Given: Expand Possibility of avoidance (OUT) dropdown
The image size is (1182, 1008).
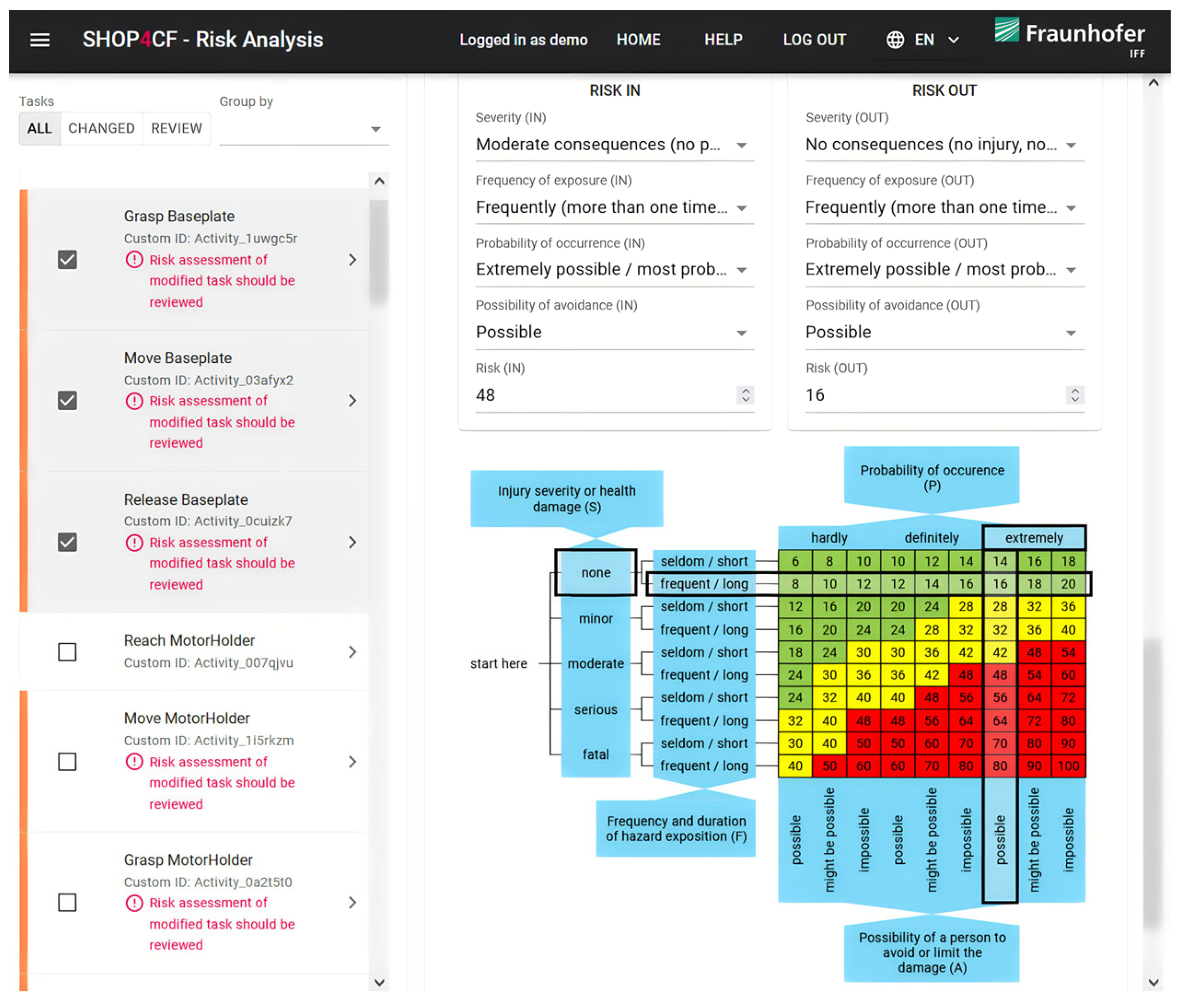Looking at the screenshot, I should click(x=944, y=333).
